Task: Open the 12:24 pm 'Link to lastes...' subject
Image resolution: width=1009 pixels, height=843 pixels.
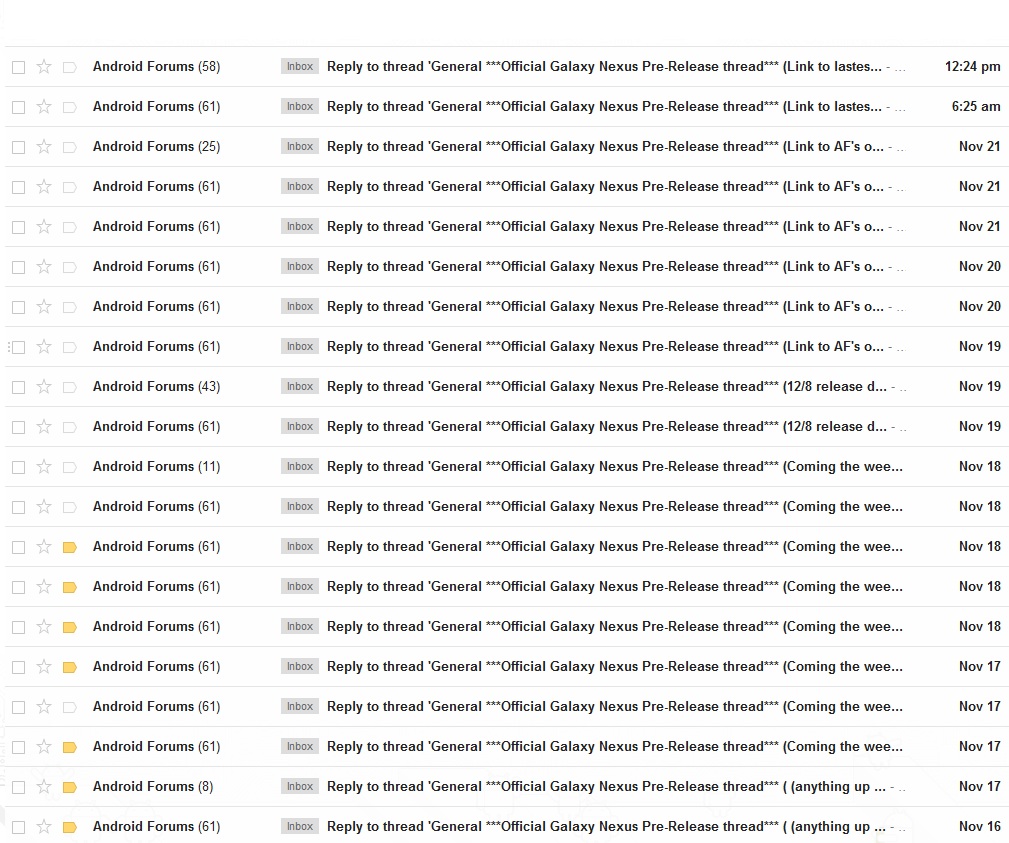Action: (604, 66)
